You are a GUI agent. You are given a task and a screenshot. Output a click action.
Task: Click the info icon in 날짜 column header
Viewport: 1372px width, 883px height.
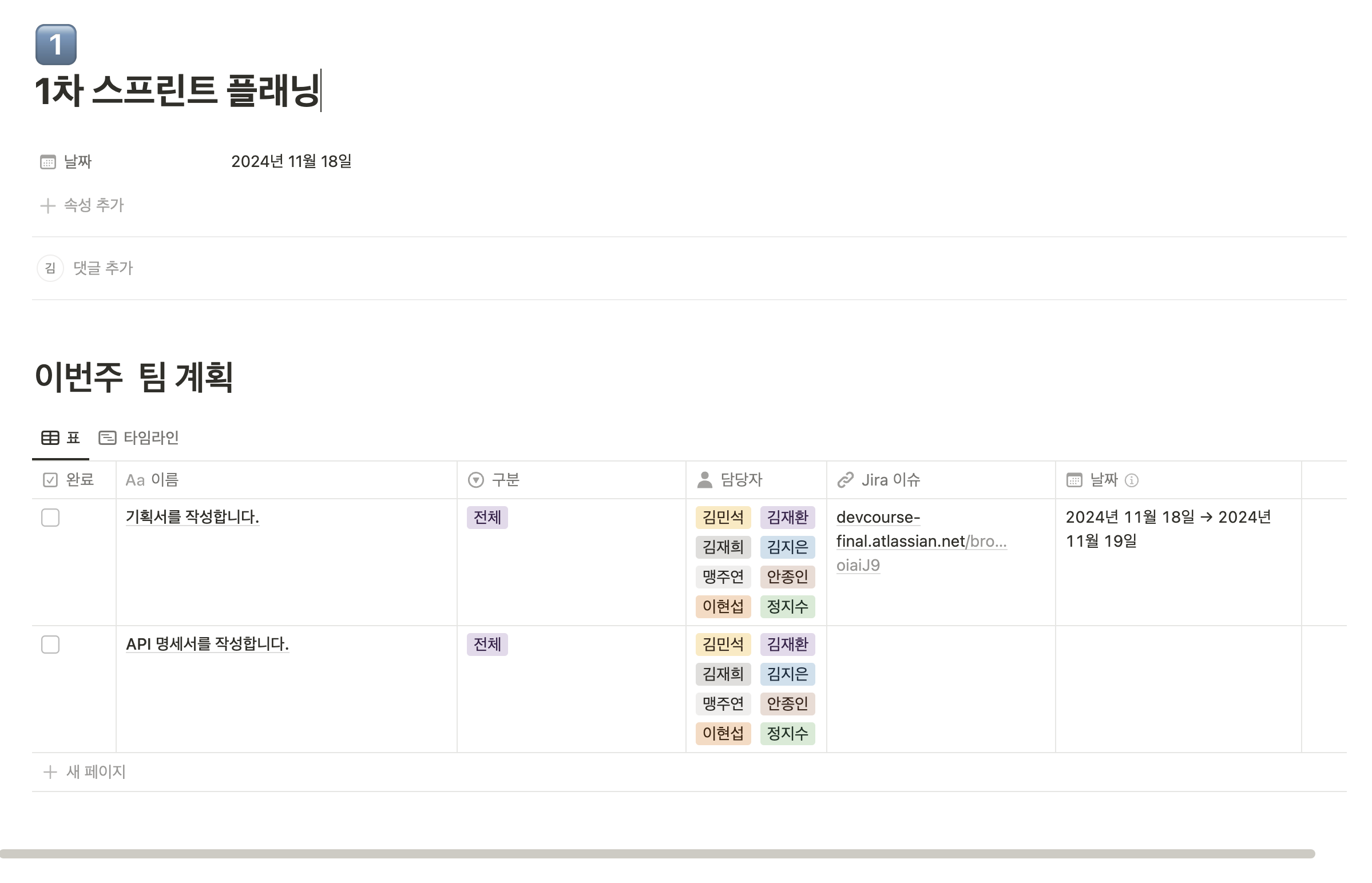click(1131, 480)
